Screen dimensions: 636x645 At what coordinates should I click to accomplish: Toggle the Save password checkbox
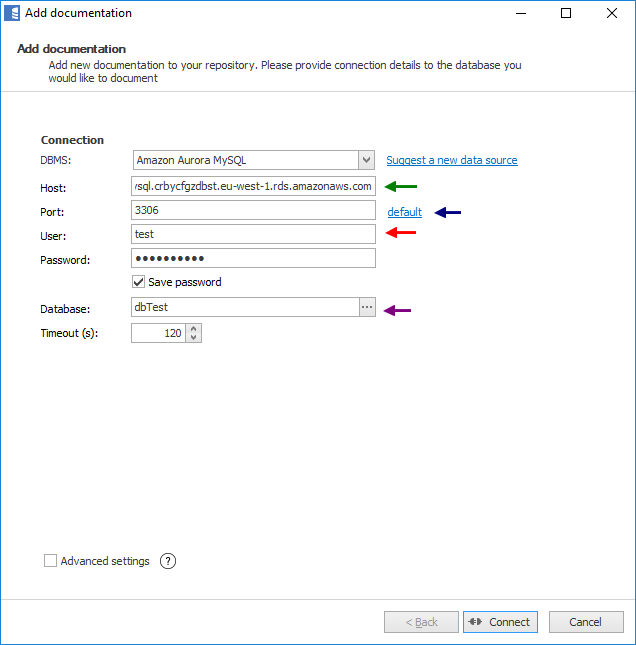(x=139, y=282)
